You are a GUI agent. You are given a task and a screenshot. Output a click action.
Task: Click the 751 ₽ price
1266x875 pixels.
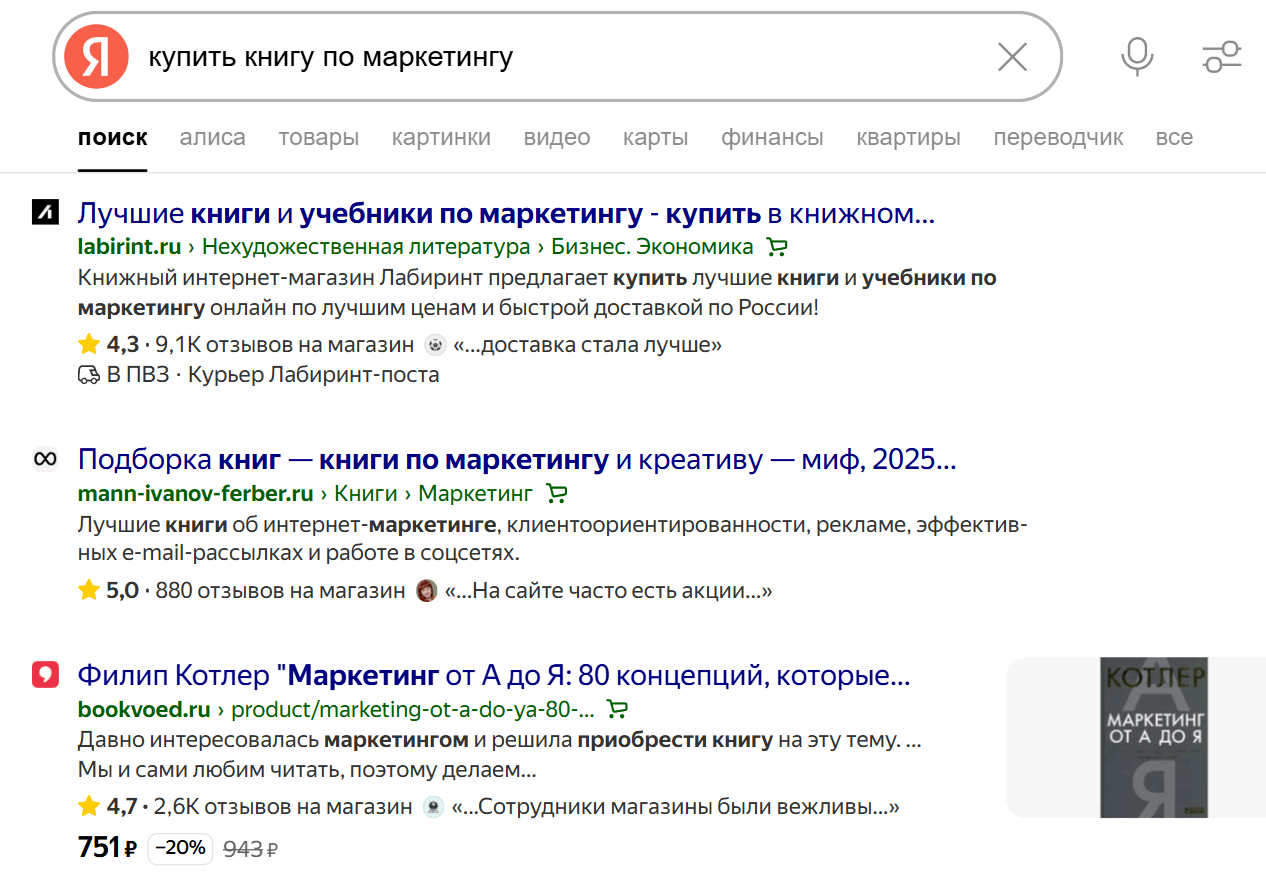[x=107, y=848]
